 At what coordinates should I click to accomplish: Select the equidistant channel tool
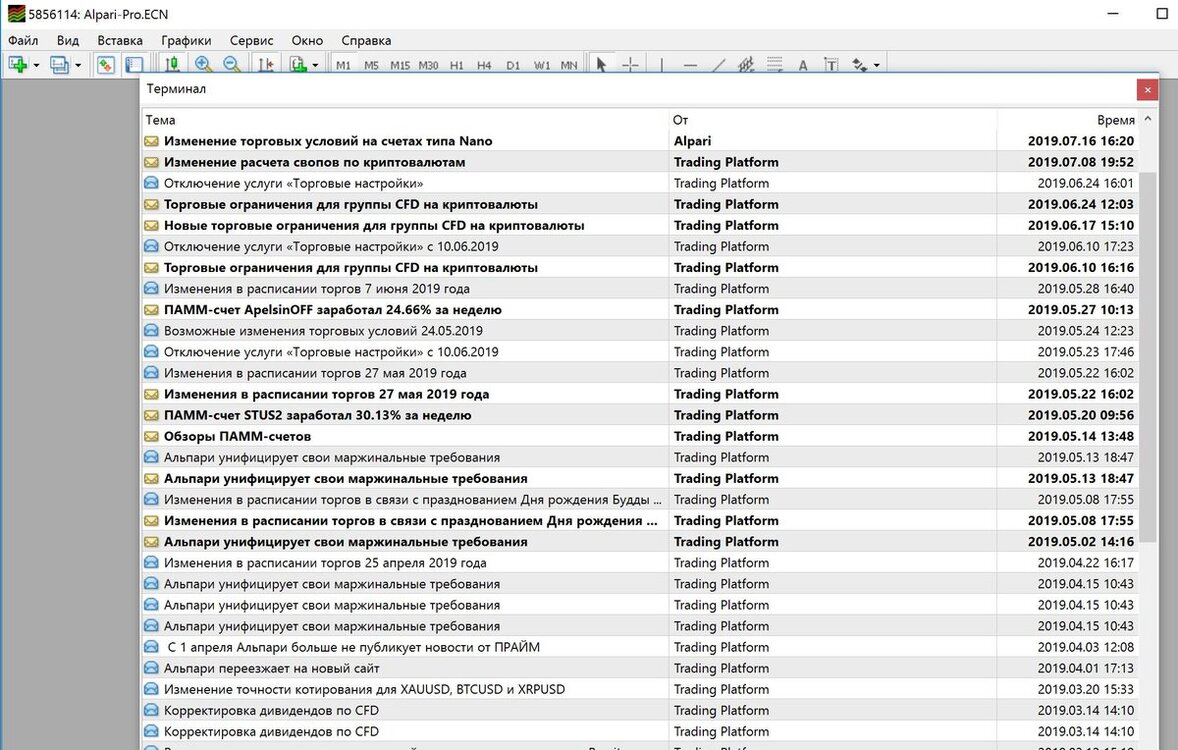(746, 65)
